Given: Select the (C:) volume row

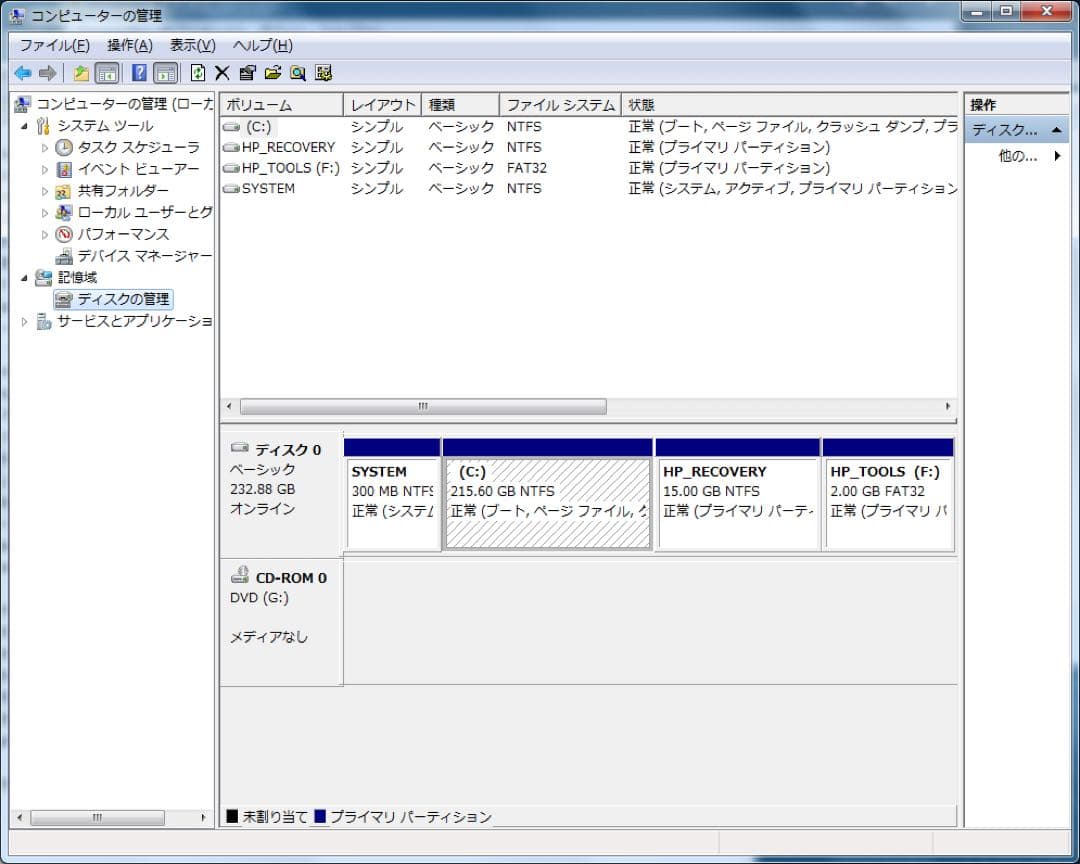Looking at the screenshot, I should (589, 127).
